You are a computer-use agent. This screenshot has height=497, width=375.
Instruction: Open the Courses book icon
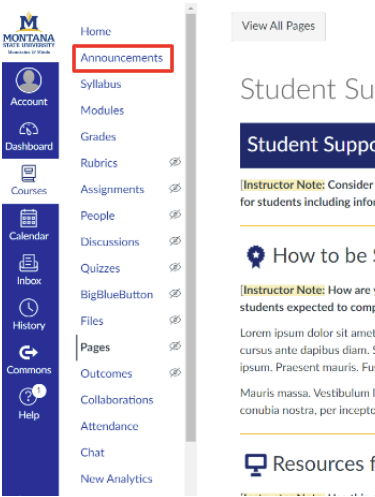pyautogui.click(x=29, y=173)
